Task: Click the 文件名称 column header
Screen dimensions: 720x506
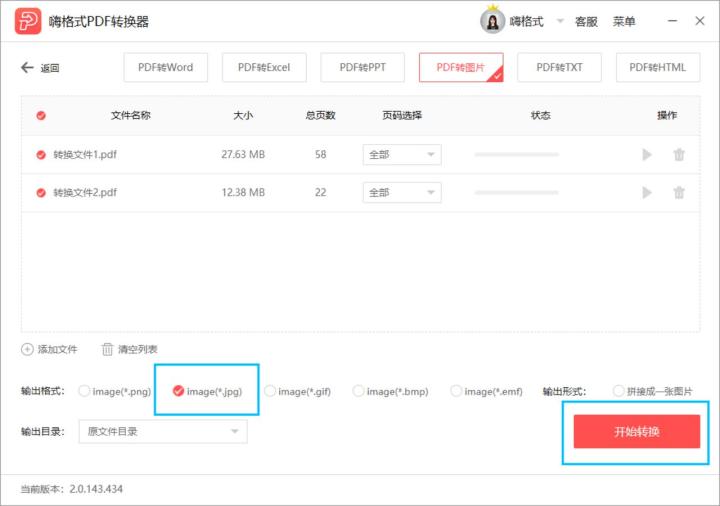Action: (130, 115)
